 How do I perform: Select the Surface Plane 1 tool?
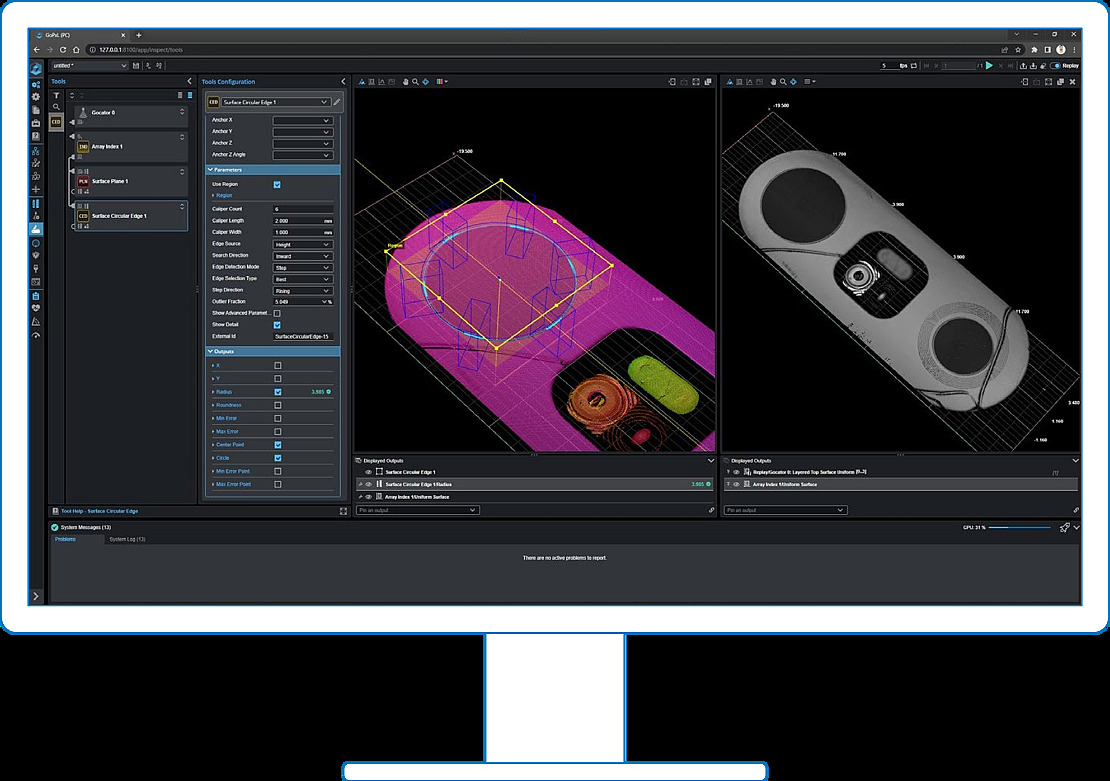coord(131,181)
